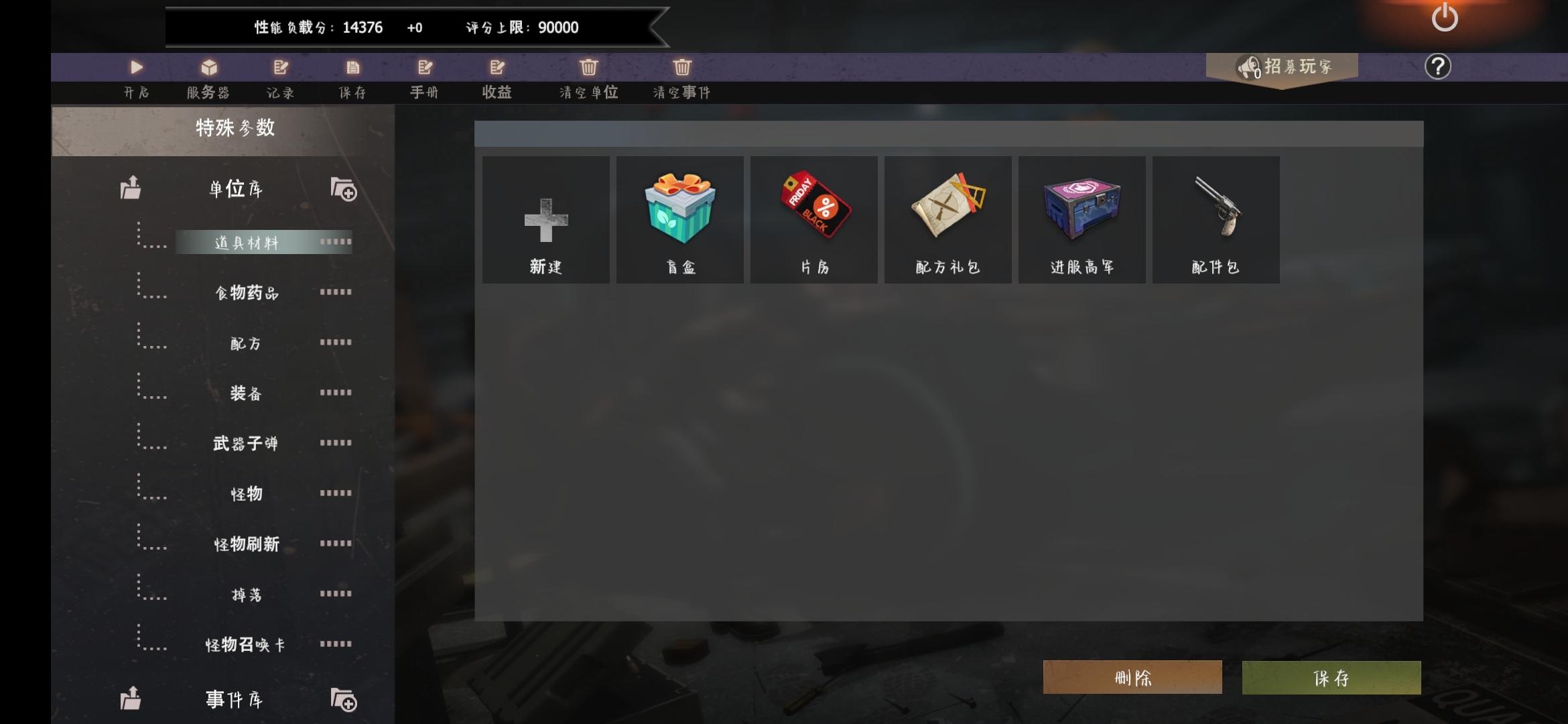The height and width of the screenshot is (724, 1568).
Task: Open the 记录 log icon
Action: [281, 67]
